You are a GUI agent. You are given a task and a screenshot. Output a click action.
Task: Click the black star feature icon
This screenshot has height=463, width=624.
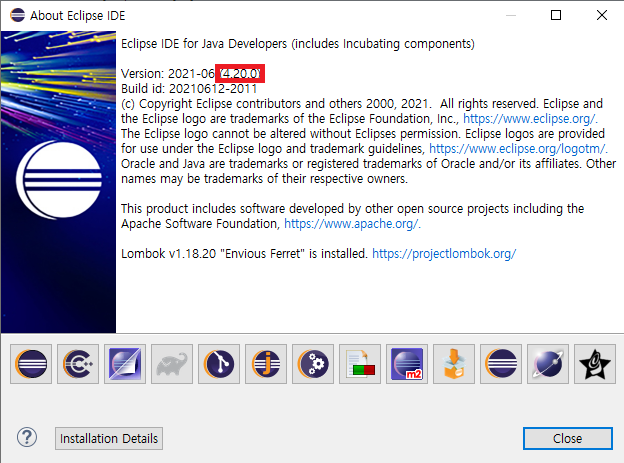click(595, 364)
